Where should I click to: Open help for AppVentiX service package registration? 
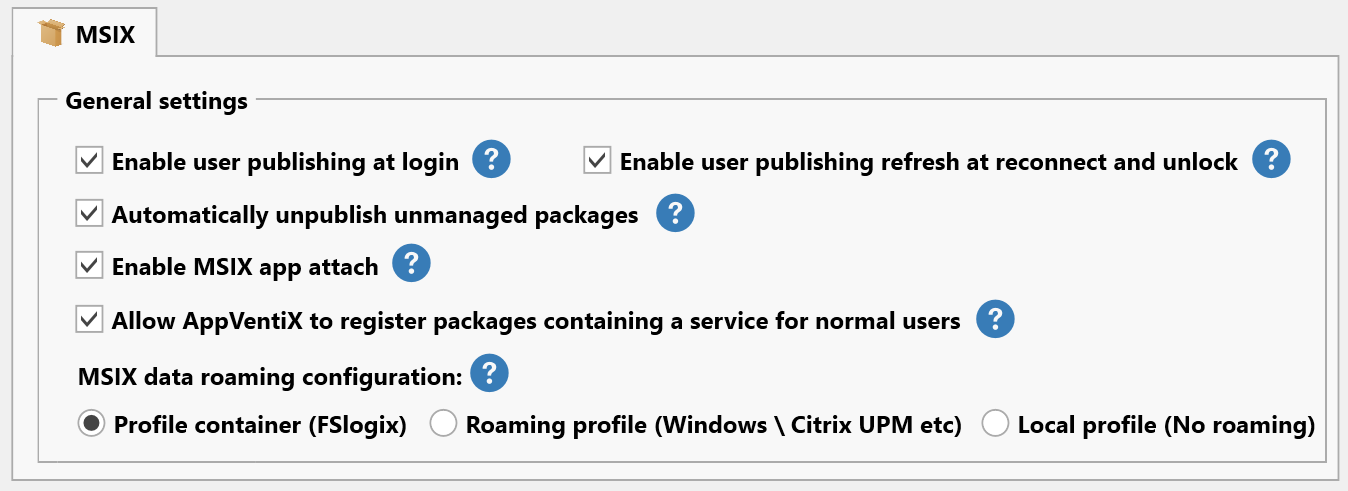coord(995,320)
